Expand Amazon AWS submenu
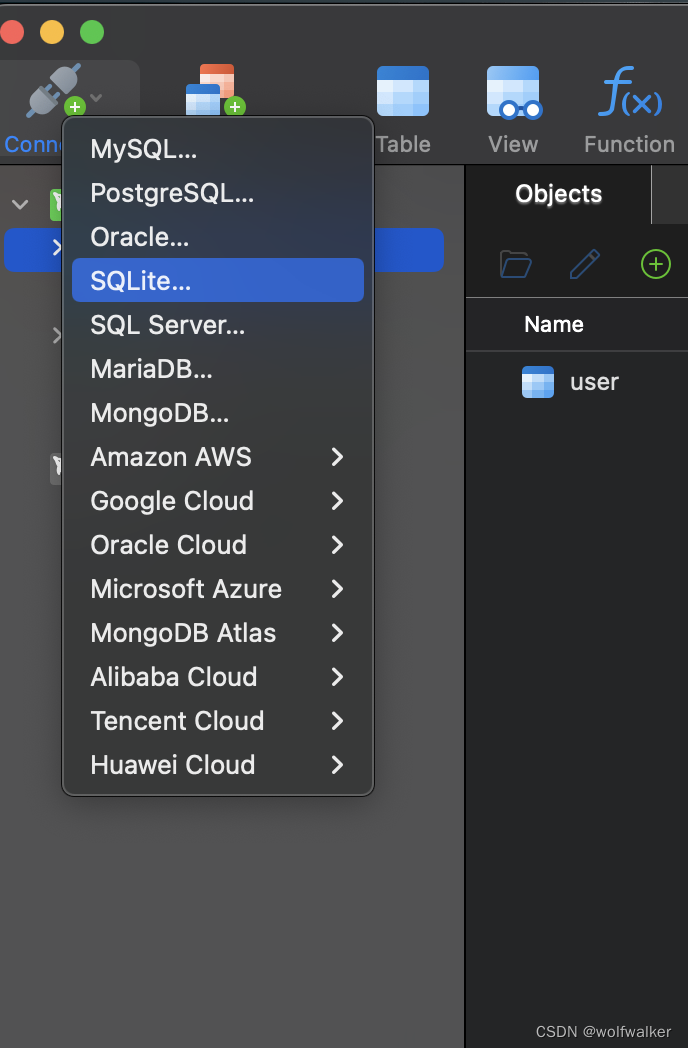The image size is (688, 1048). pyautogui.click(x=218, y=457)
